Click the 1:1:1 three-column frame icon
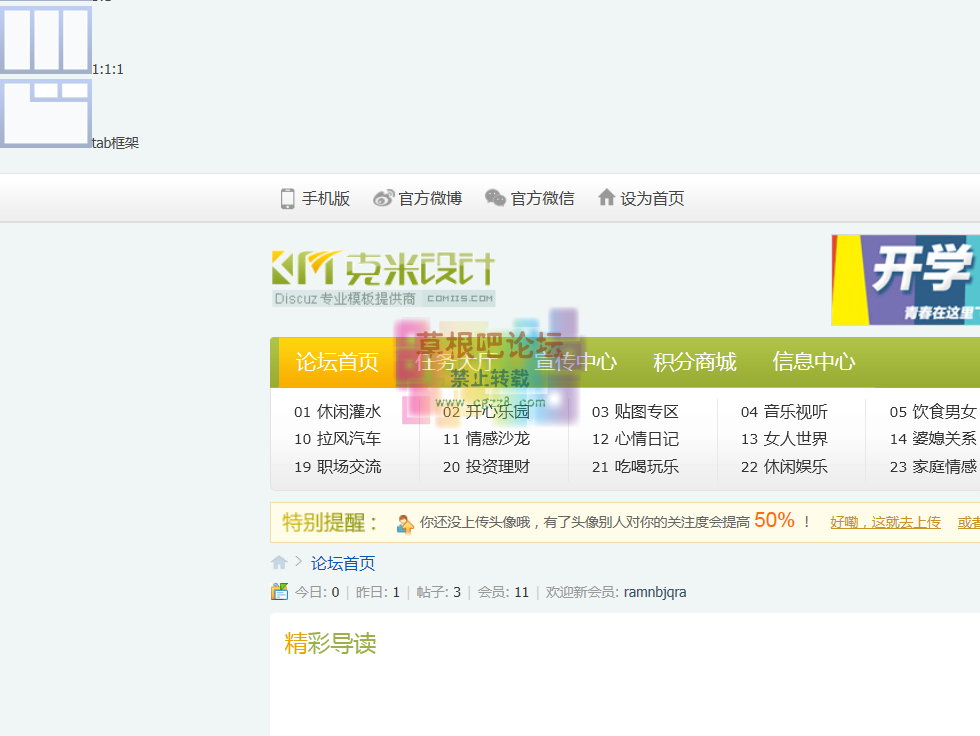The width and height of the screenshot is (980, 736). coord(46,40)
